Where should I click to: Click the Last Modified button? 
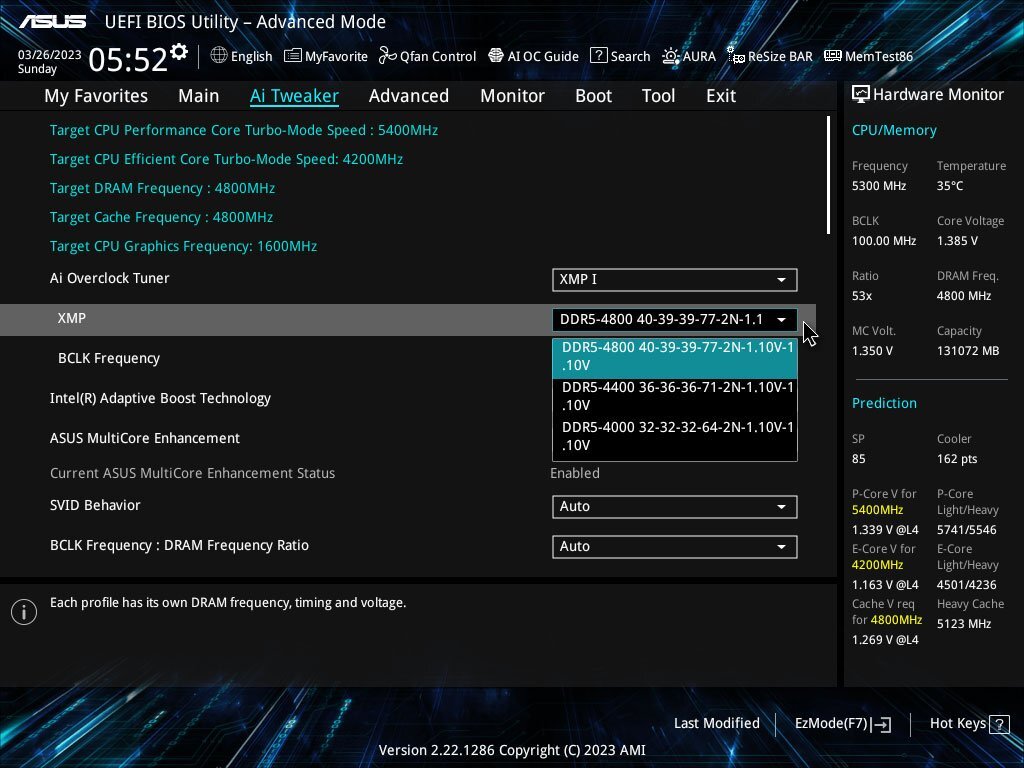coord(716,724)
